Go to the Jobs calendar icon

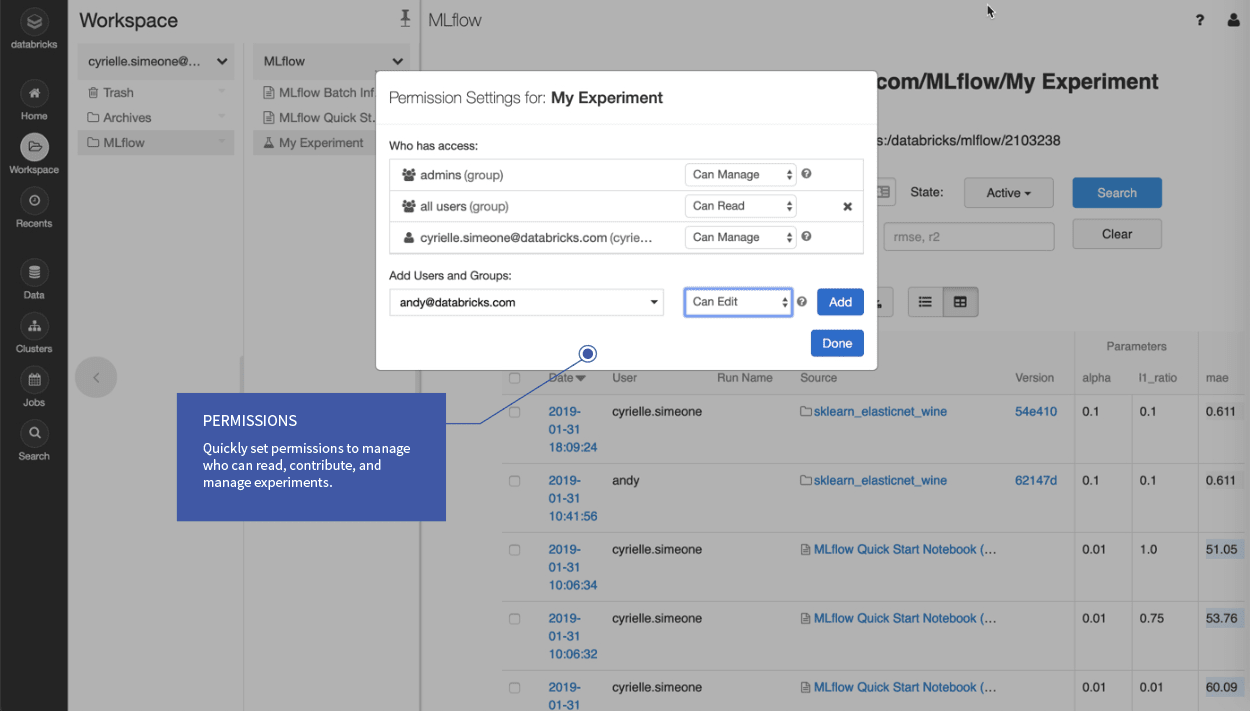click(x=34, y=380)
